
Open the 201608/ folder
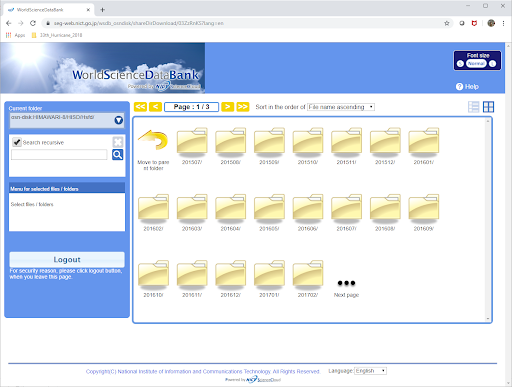(385, 209)
